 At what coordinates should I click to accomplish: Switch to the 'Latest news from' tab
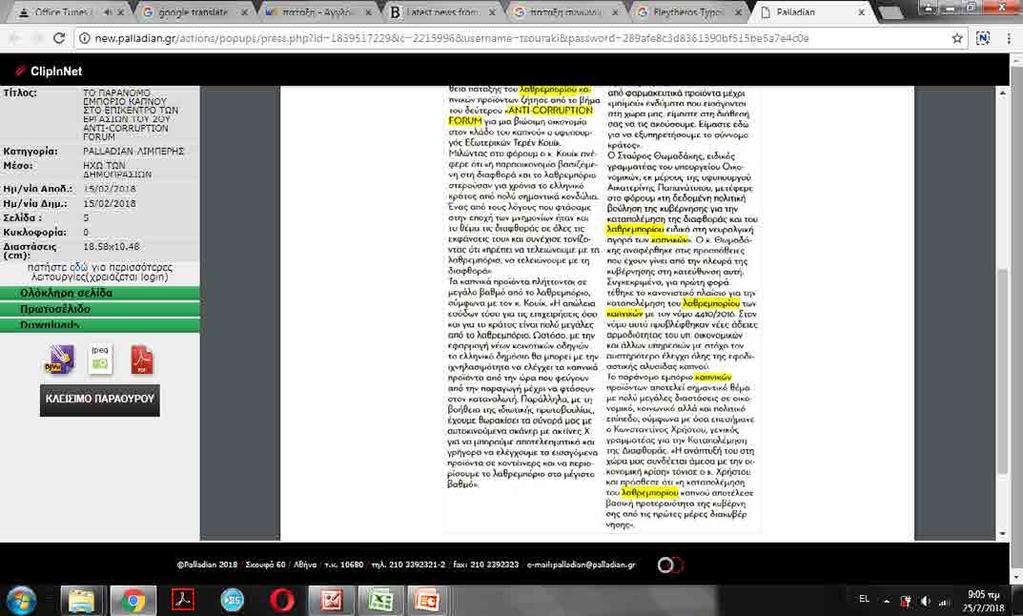point(442,12)
